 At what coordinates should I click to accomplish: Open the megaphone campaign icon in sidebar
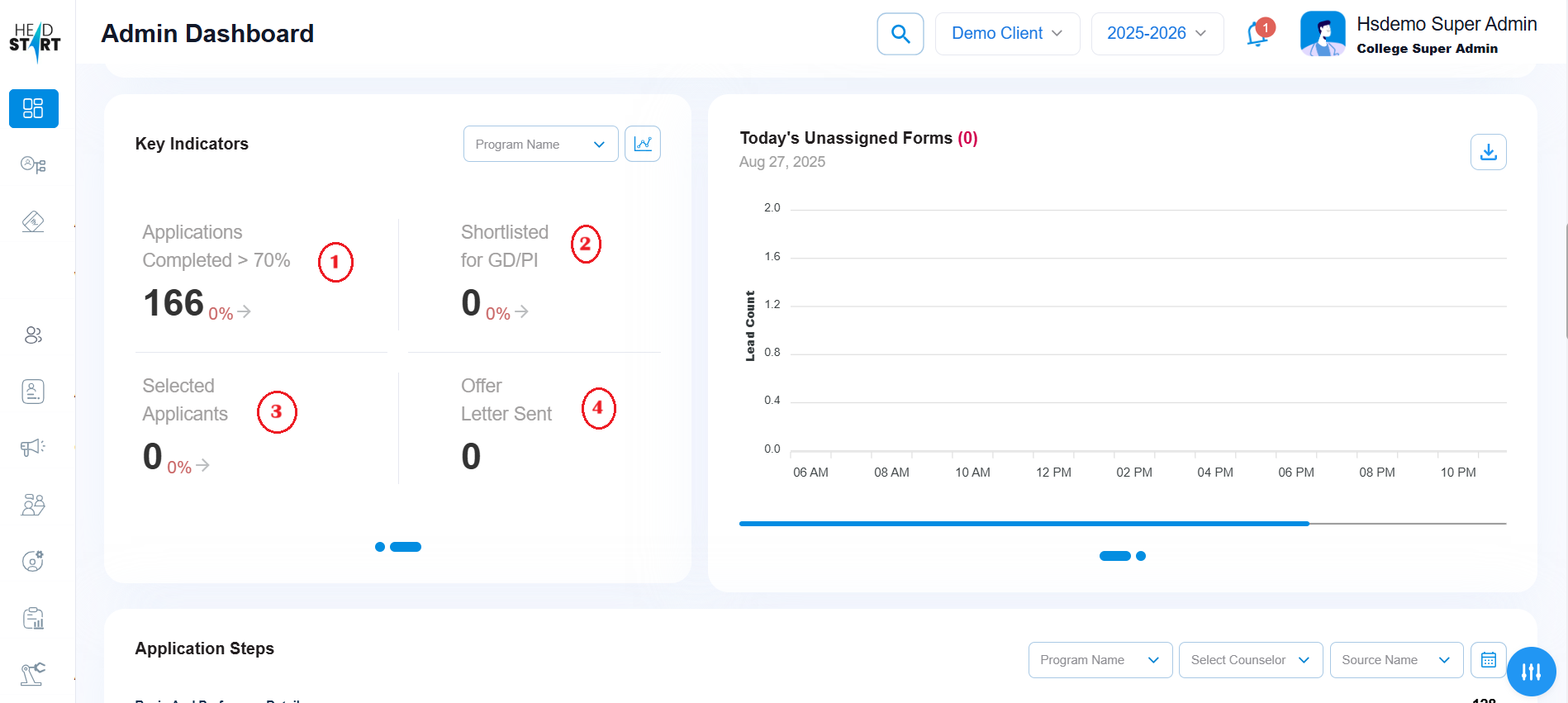coord(33,448)
